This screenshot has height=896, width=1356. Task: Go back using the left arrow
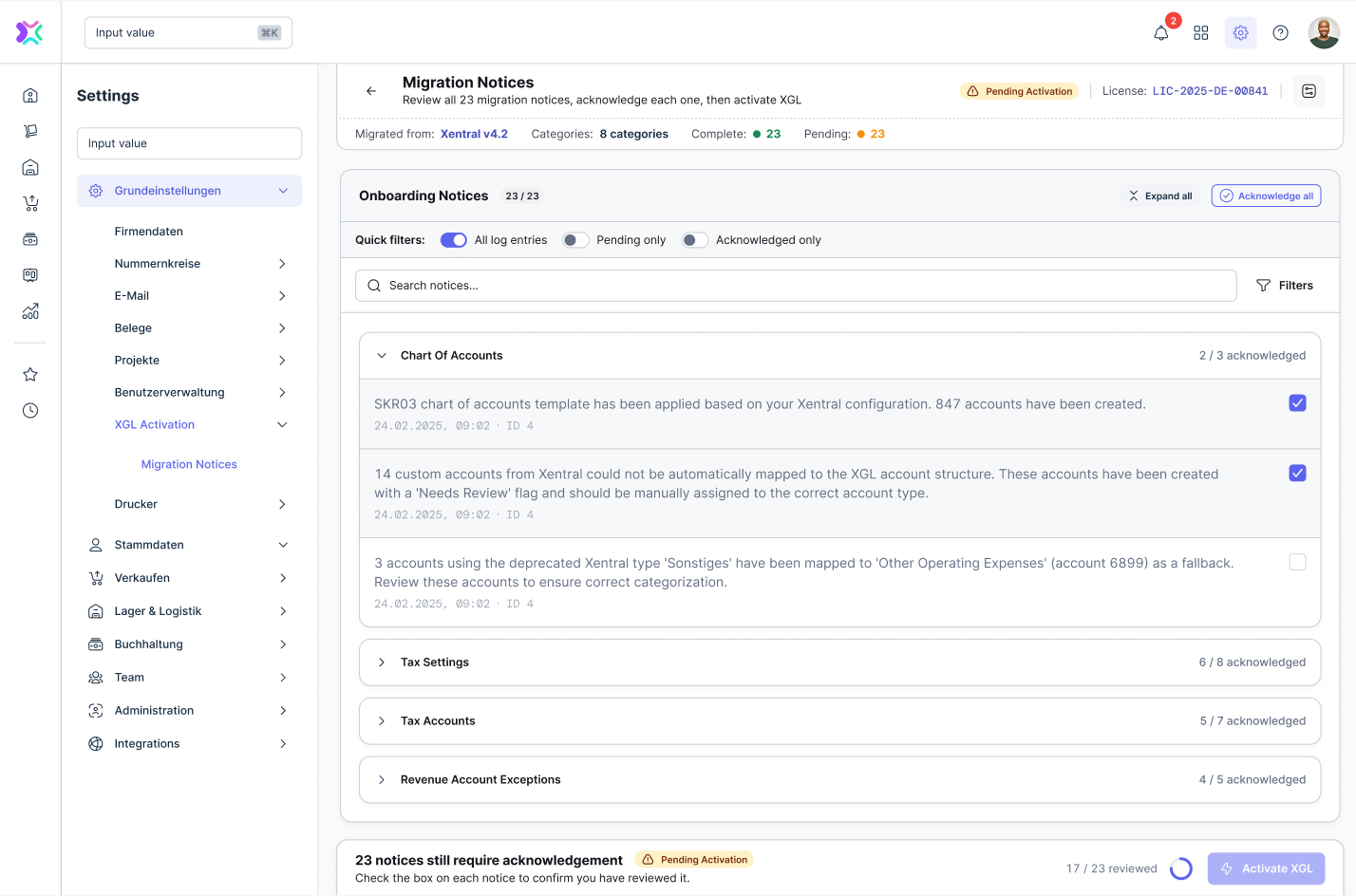click(371, 91)
